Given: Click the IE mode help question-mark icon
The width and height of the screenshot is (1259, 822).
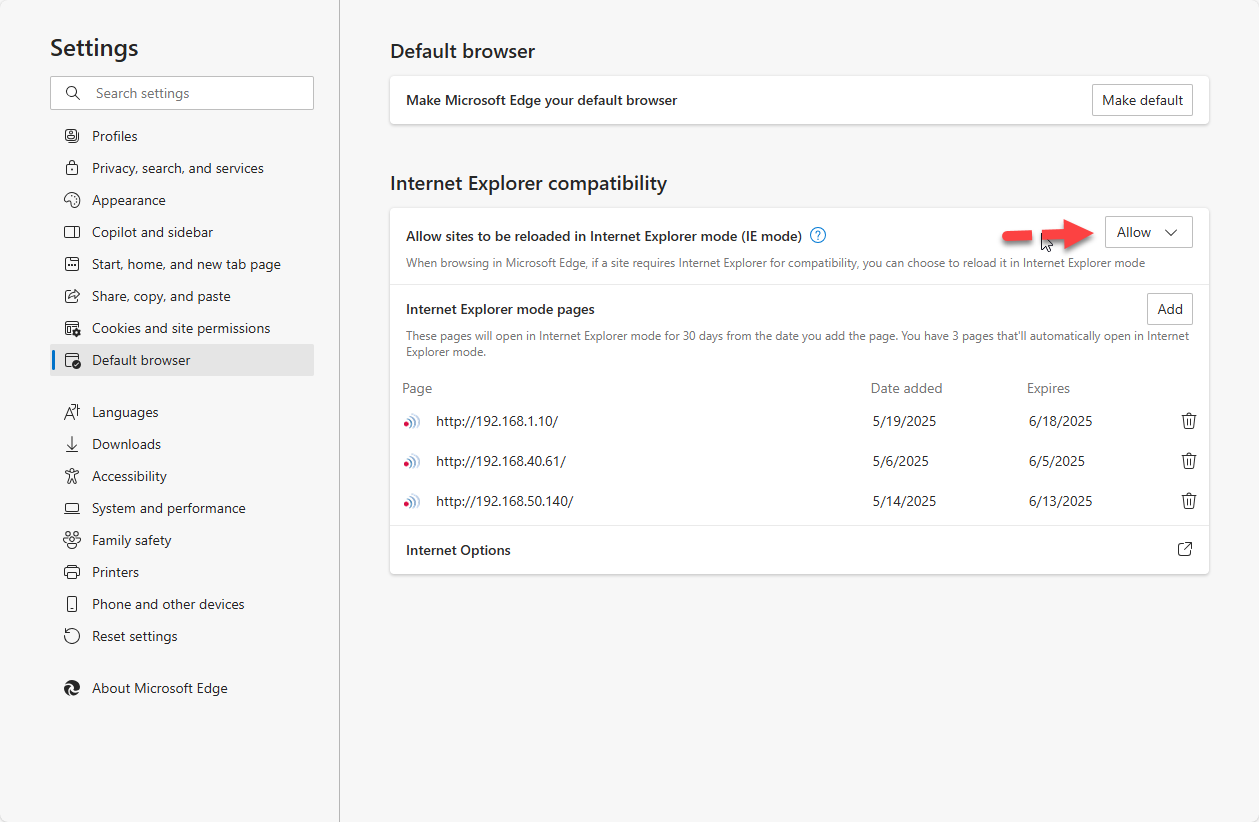Looking at the screenshot, I should click(818, 236).
